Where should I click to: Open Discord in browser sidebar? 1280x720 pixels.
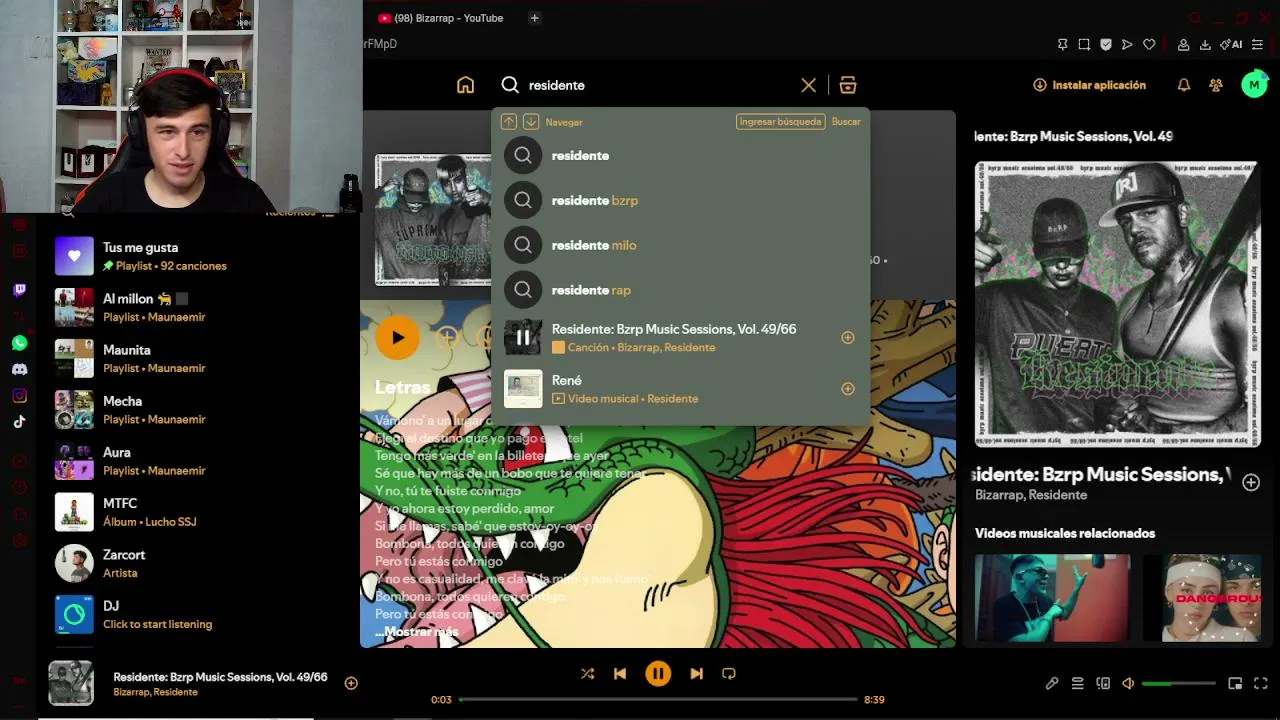pos(19,369)
